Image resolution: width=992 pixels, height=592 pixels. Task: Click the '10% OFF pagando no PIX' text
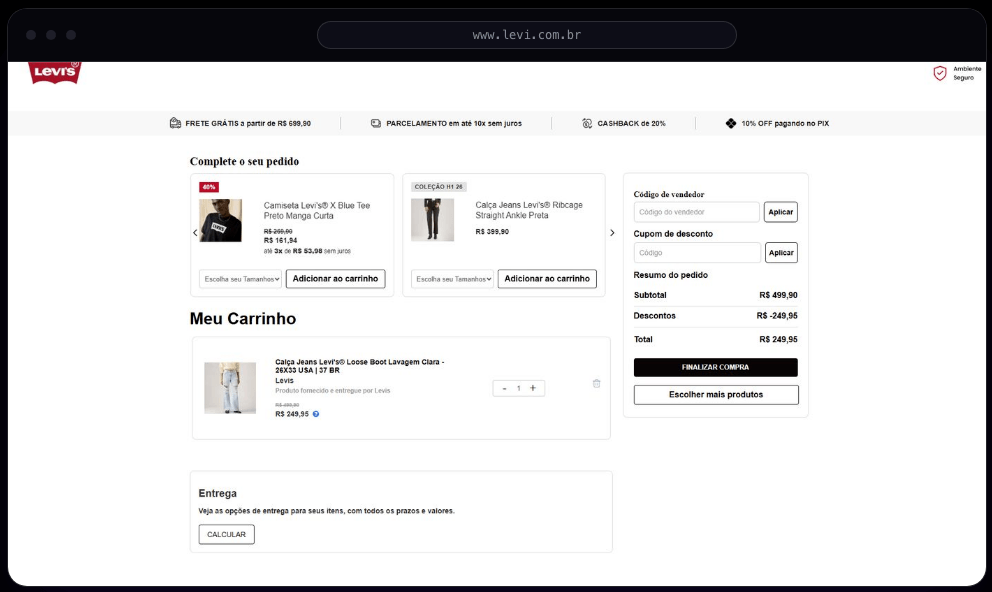(785, 123)
